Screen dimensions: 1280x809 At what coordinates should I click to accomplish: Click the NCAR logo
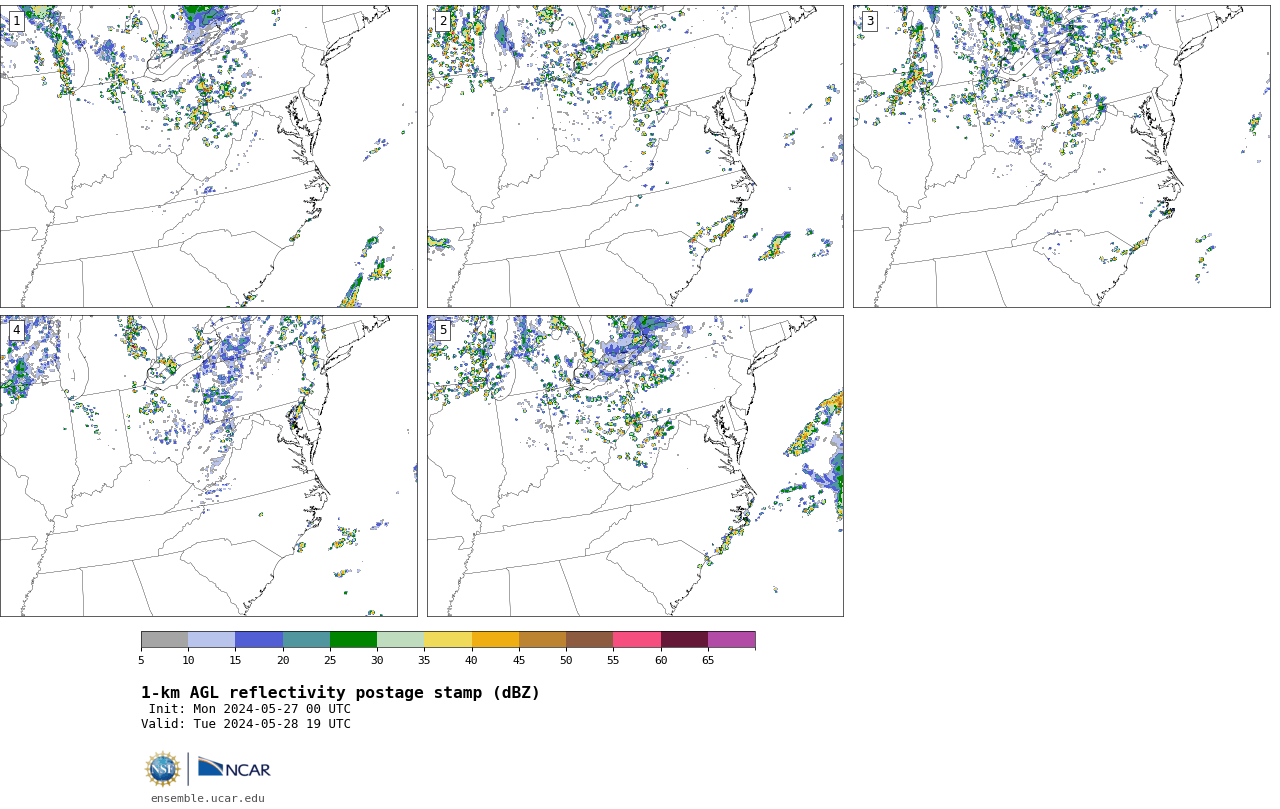click(234, 769)
